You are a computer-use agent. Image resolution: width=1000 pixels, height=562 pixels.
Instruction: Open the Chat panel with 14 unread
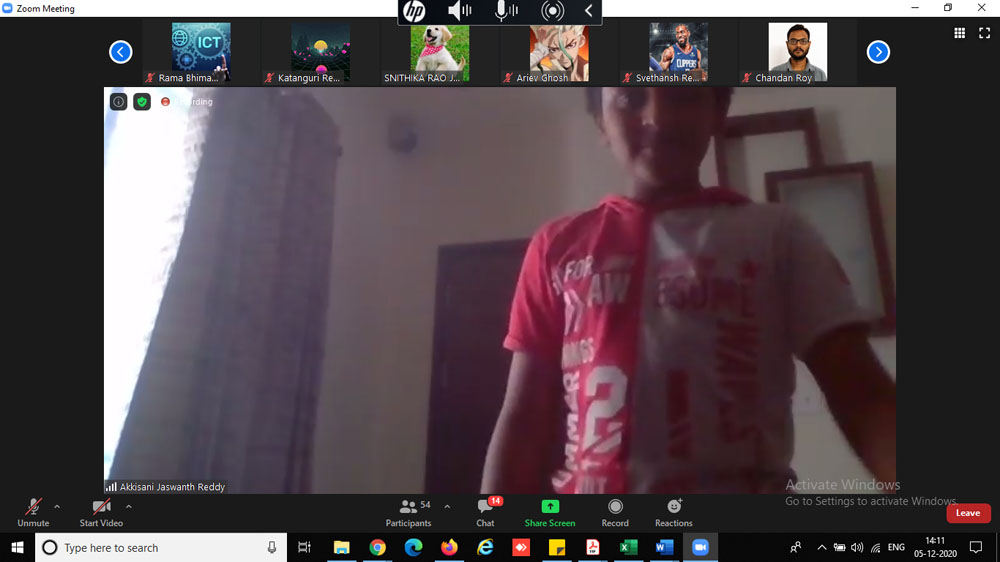(485, 512)
